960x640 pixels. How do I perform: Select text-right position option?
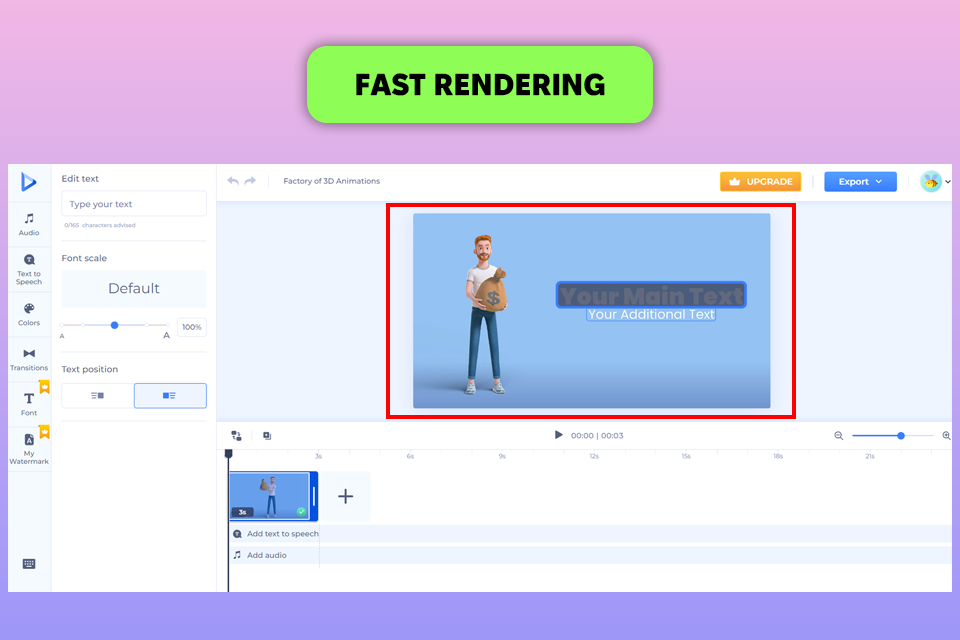coord(170,396)
